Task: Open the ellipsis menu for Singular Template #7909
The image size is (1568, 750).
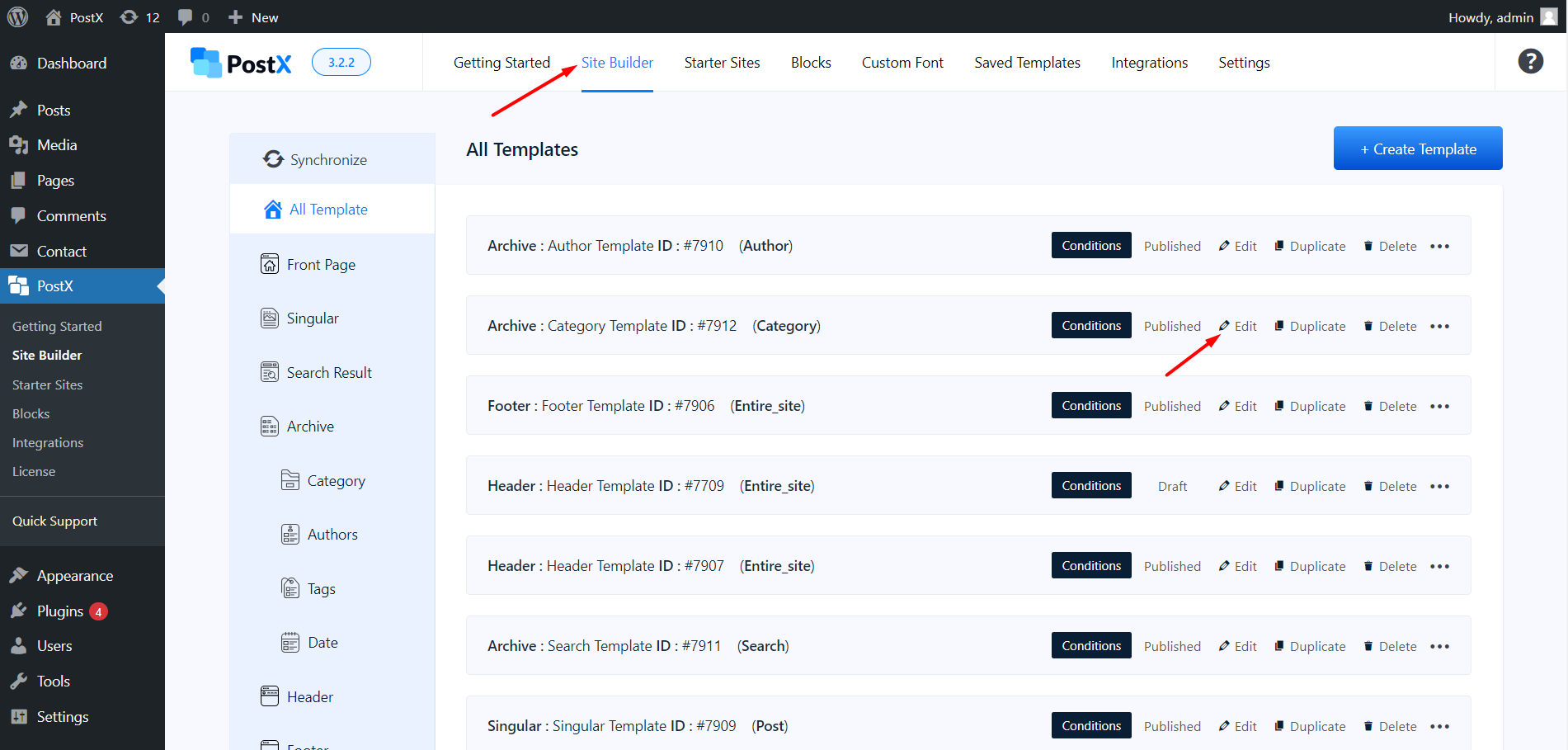Action: pyautogui.click(x=1440, y=726)
